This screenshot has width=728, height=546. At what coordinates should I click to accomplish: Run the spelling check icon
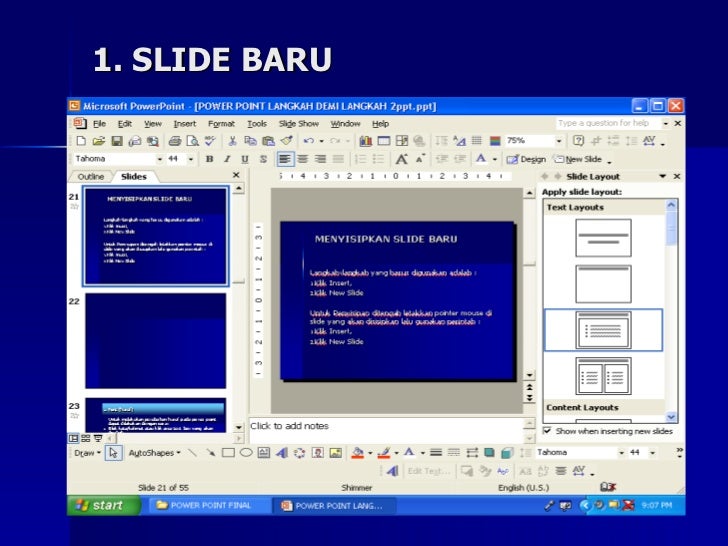tap(210, 141)
